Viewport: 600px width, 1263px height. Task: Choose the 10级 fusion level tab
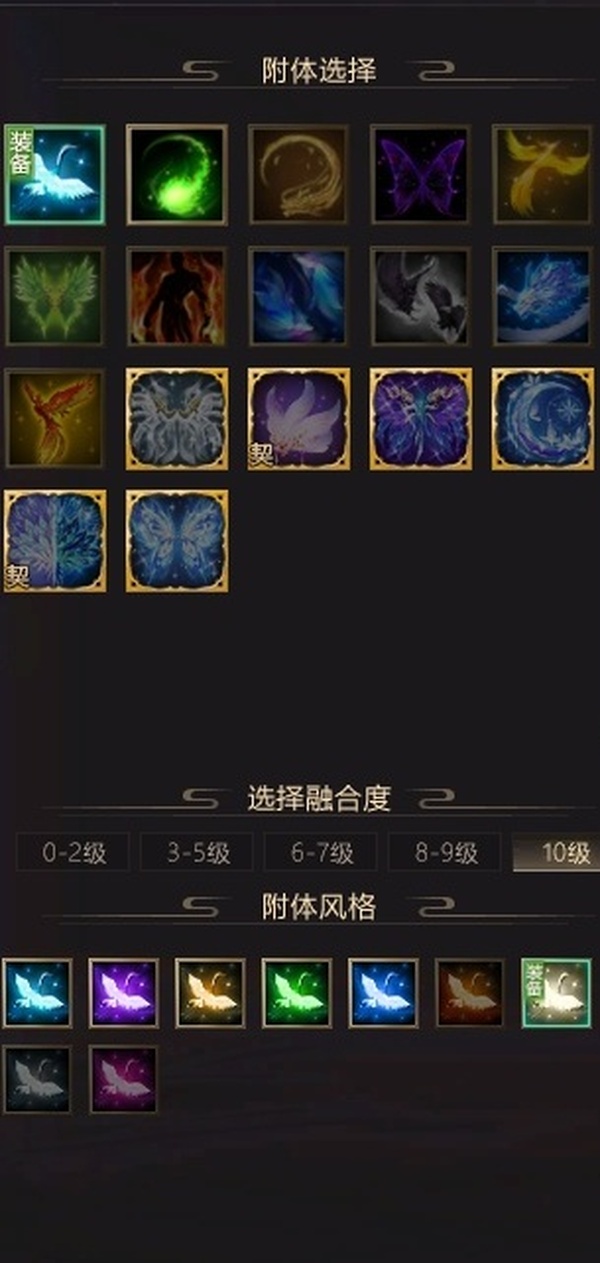(x=557, y=853)
